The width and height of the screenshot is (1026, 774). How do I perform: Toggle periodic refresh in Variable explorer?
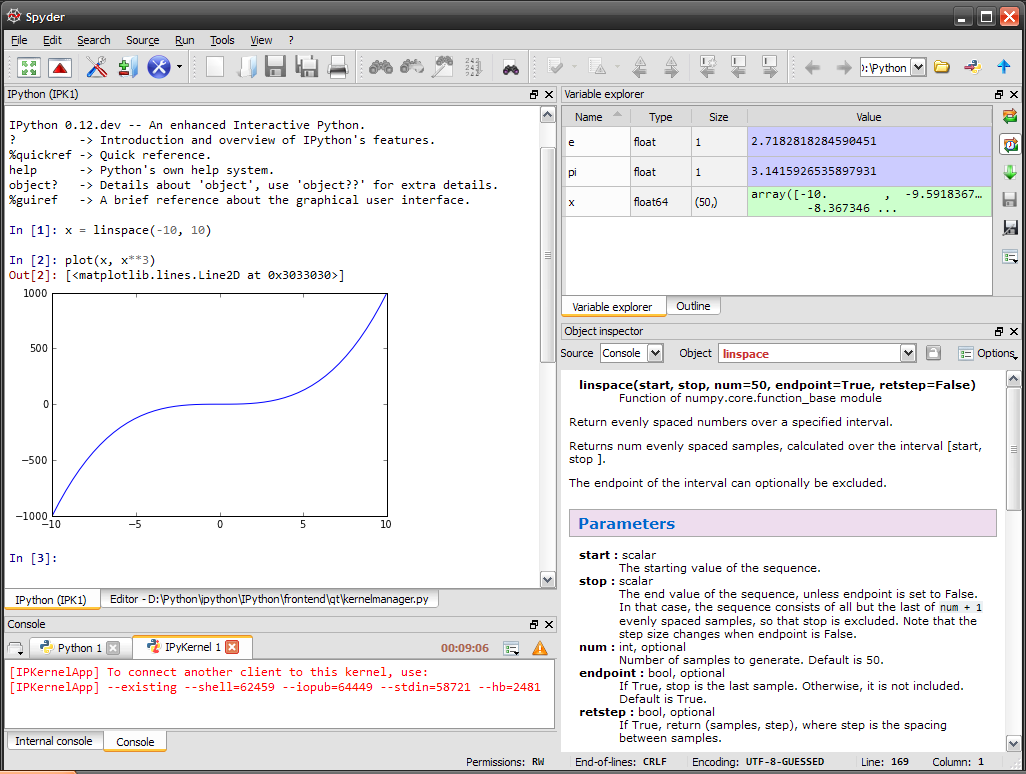click(1010, 144)
